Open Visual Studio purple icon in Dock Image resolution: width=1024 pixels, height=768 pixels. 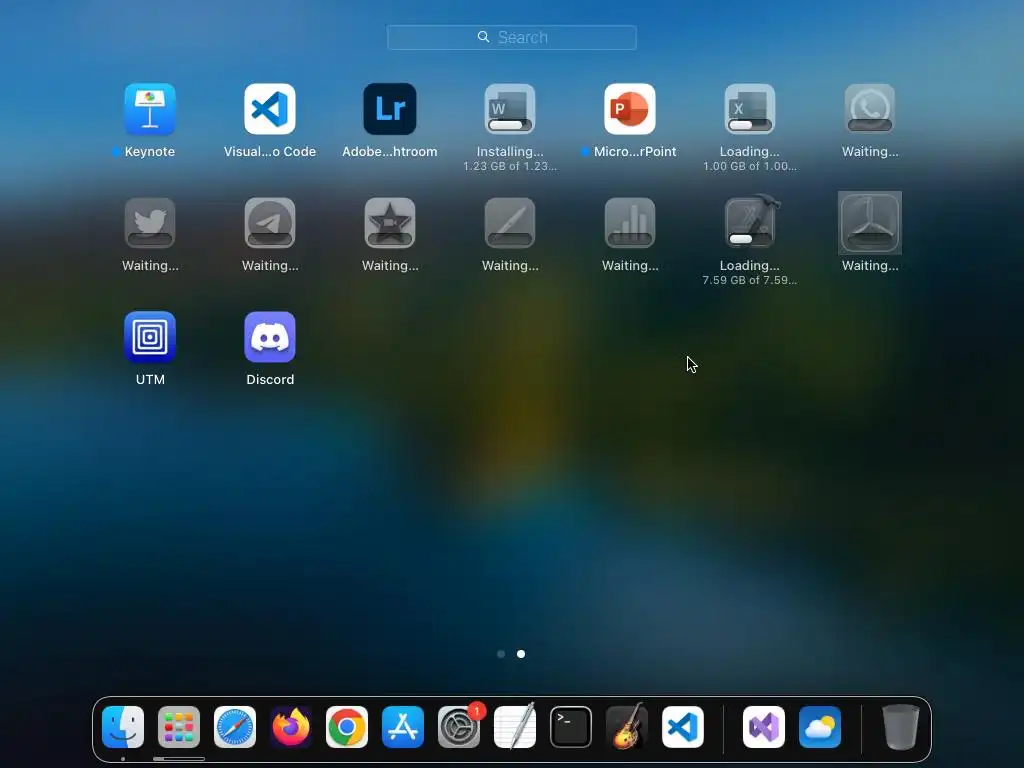pos(764,727)
